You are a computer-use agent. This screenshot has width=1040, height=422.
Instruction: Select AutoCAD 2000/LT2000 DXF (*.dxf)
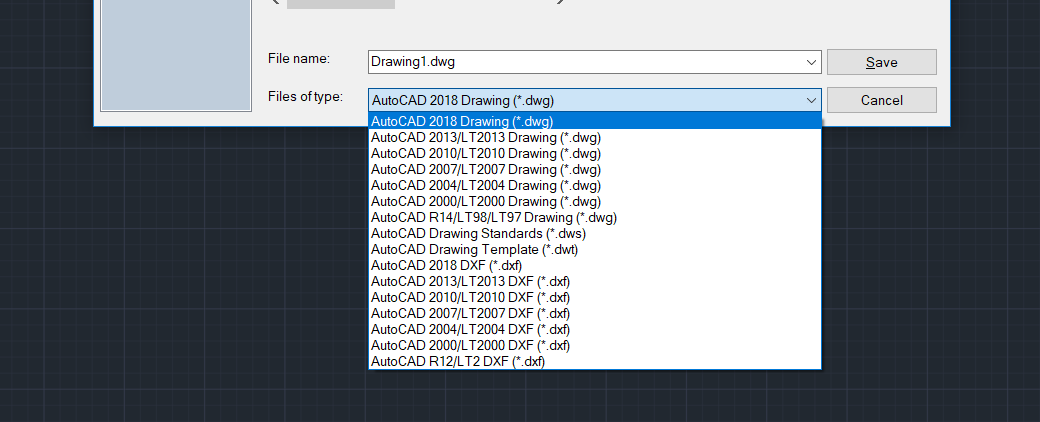point(595,345)
